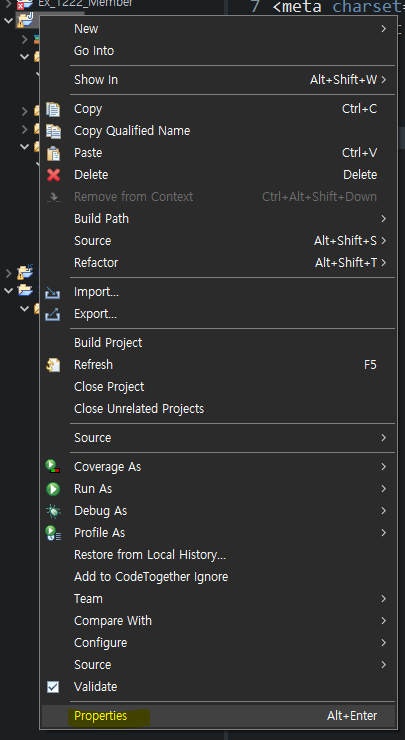
Task: Click the Copy Qualified Name icon
Action: click(x=53, y=131)
